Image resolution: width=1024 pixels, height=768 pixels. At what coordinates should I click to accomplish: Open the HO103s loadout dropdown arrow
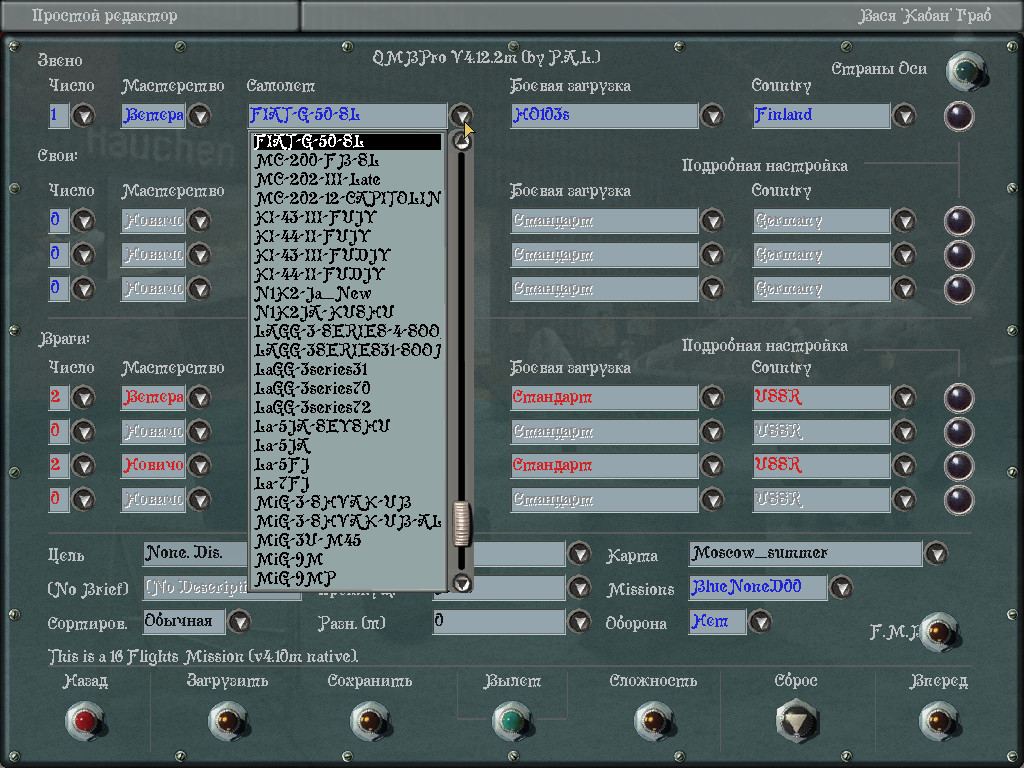[712, 116]
